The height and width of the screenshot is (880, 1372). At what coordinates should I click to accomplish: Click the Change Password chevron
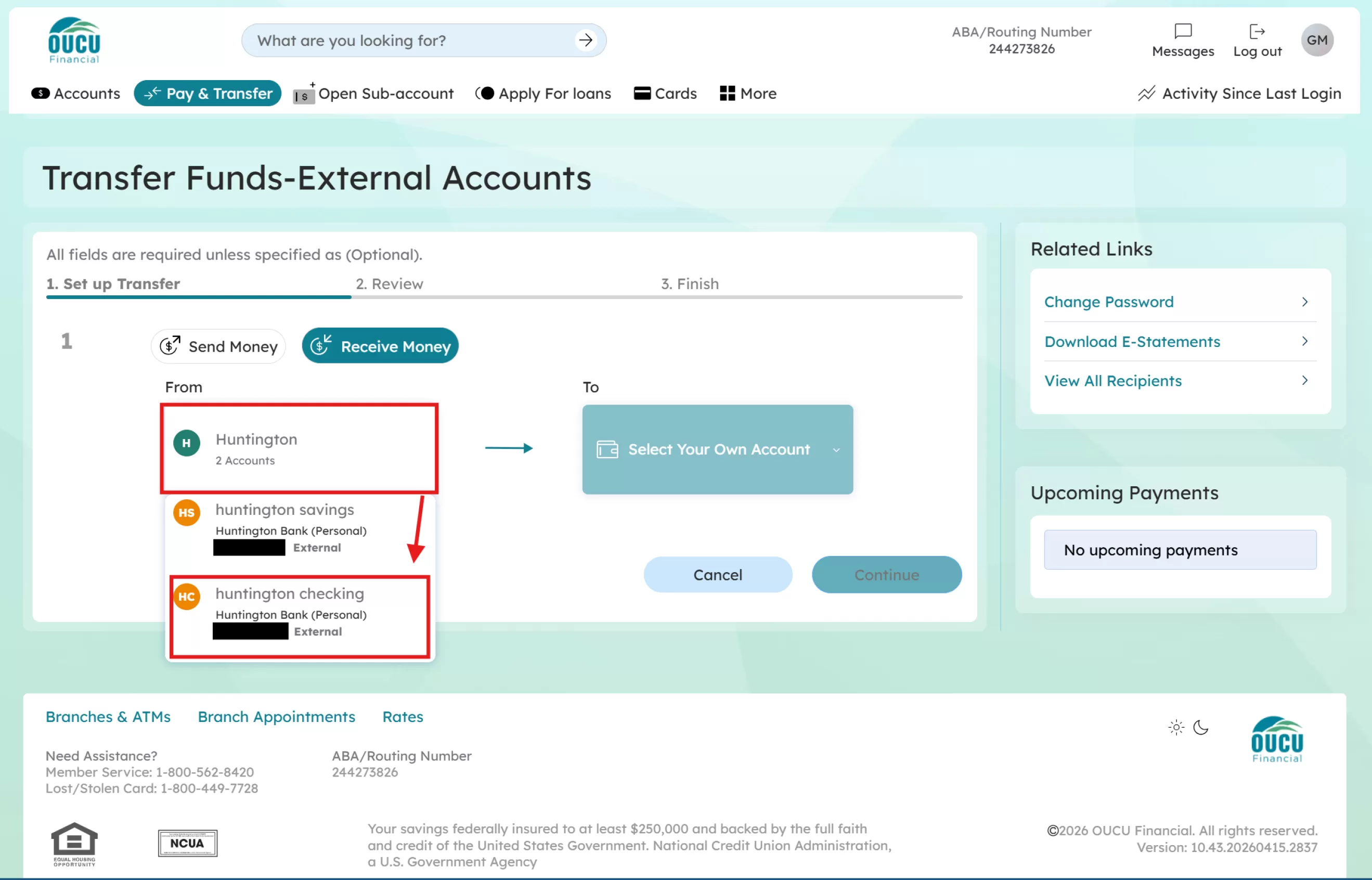pyautogui.click(x=1304, y=302)
